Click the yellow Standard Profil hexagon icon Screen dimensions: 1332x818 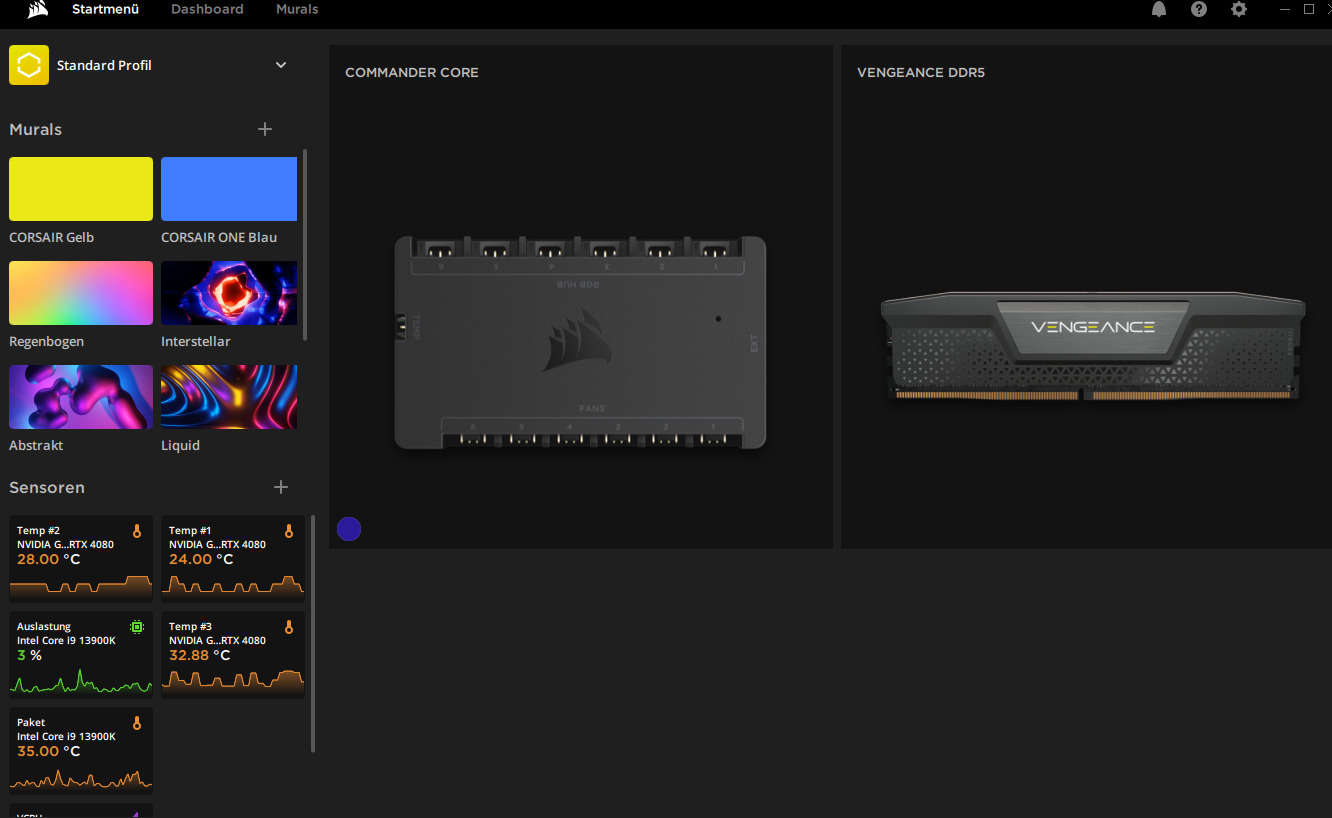[x=29, y=65]
